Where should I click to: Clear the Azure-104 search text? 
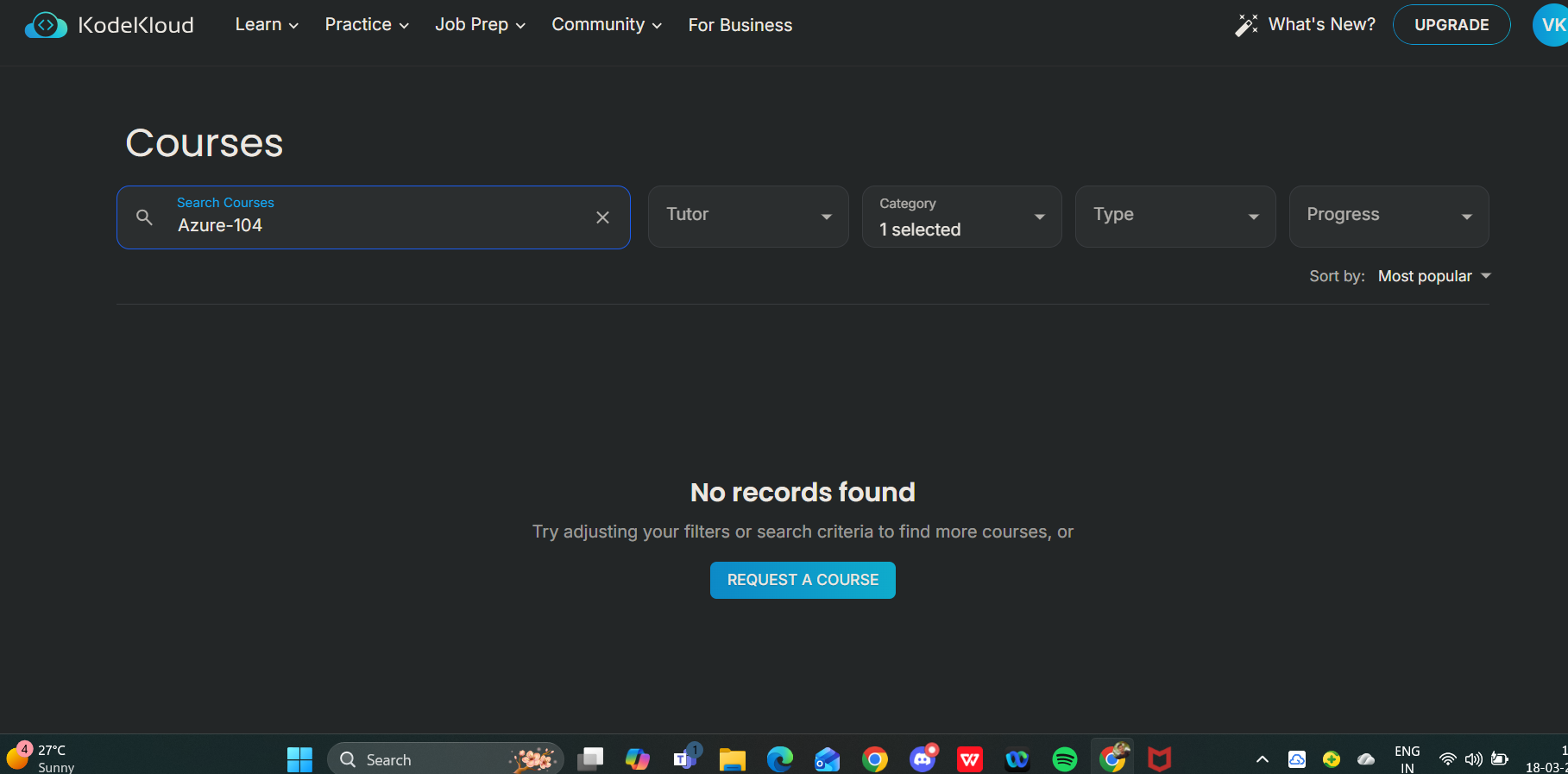click(602, 217)
